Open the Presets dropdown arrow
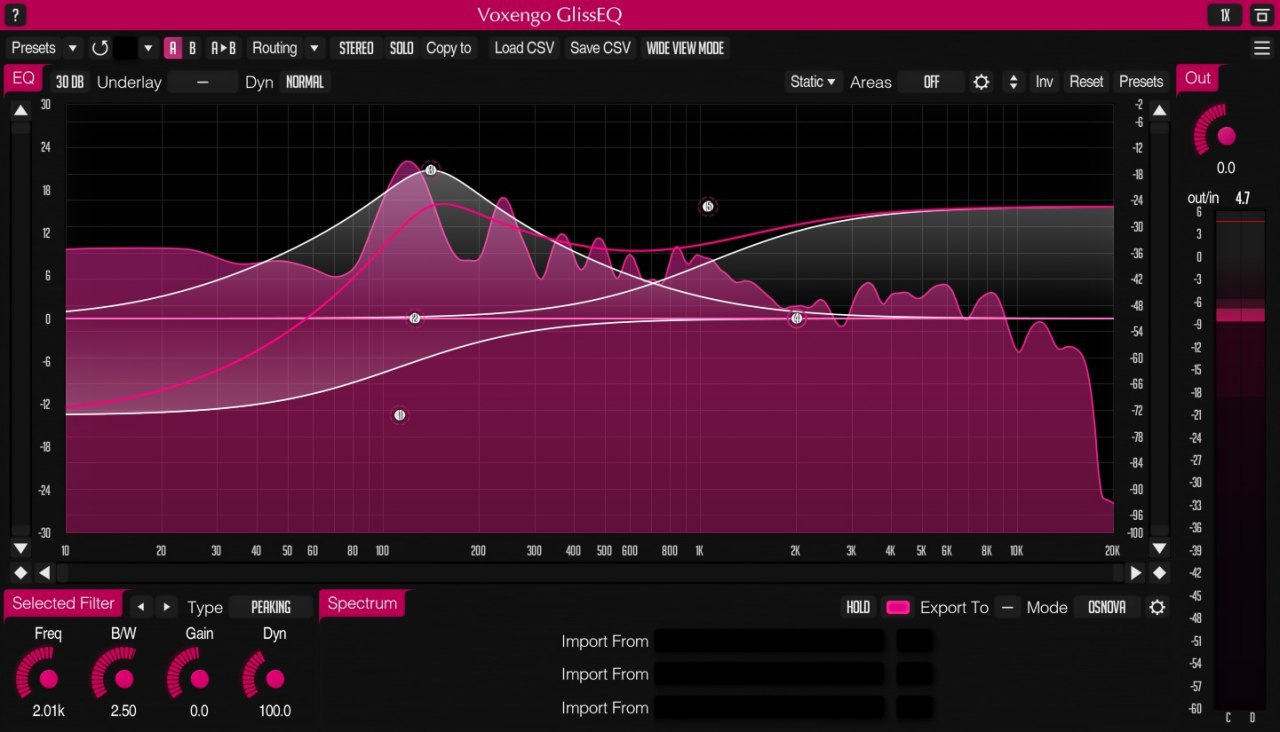The image size is (1280, 732). coord(72,48)
